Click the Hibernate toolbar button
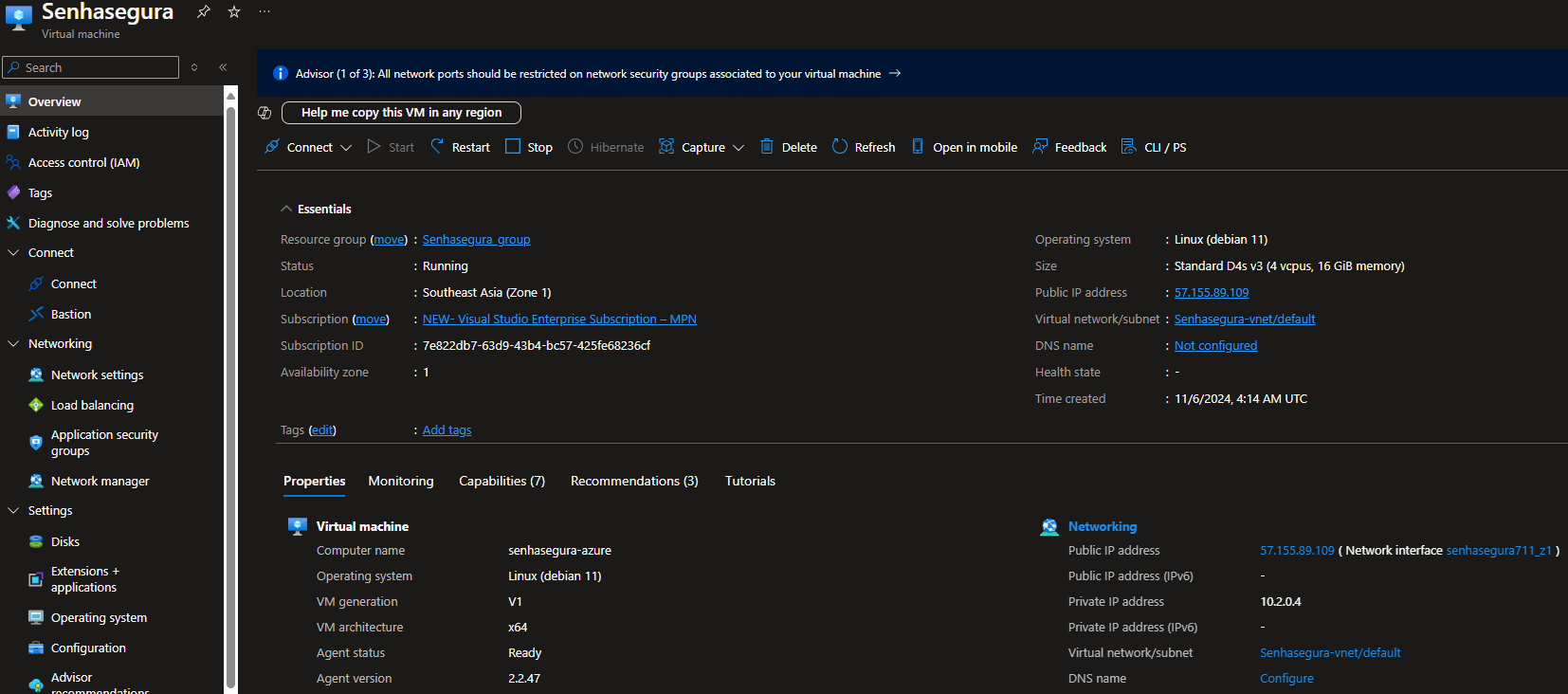1568x694 pixels. point(606,147)
